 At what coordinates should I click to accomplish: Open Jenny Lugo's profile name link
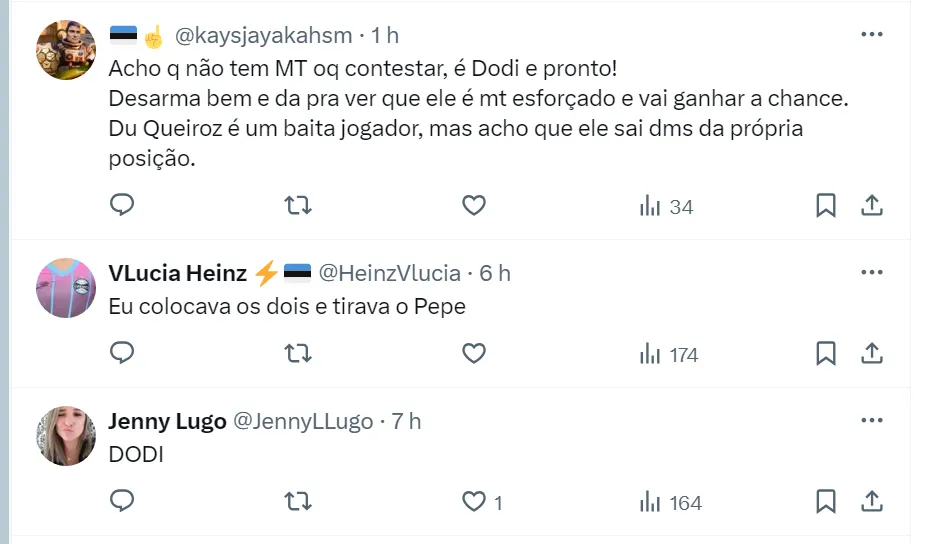tap(167, 422)
